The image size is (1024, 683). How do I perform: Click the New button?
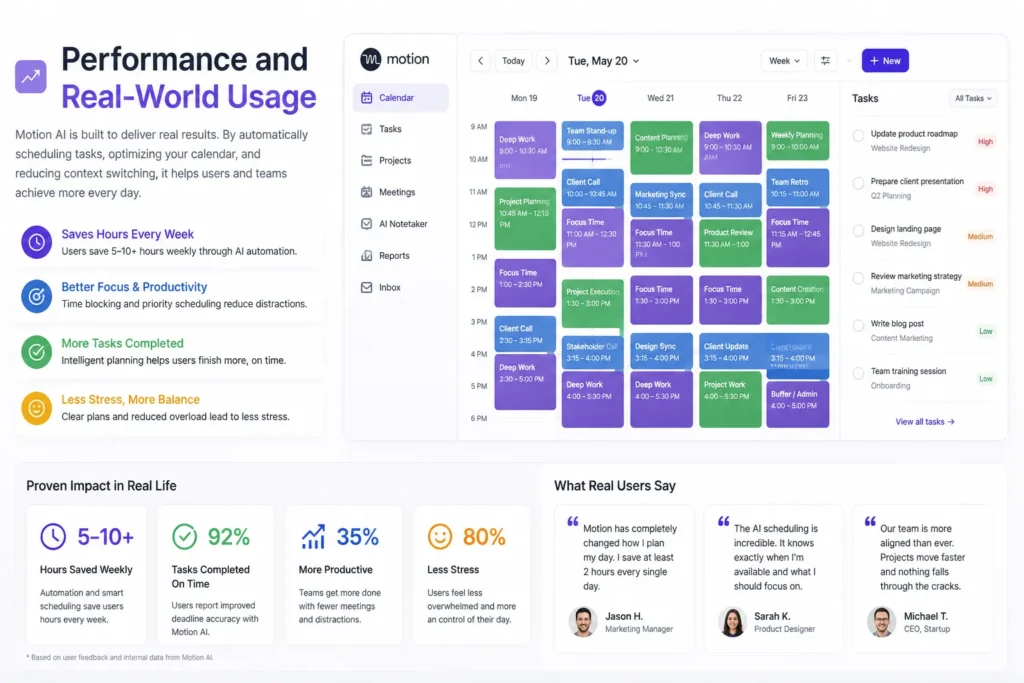click(885, 61)
